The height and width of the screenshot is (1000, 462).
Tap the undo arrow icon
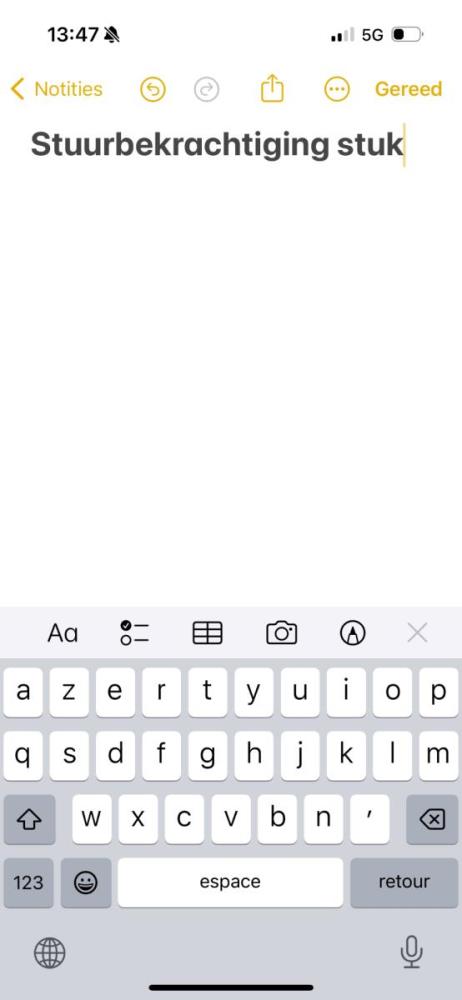pyautogui.click(x=153, y=89)
